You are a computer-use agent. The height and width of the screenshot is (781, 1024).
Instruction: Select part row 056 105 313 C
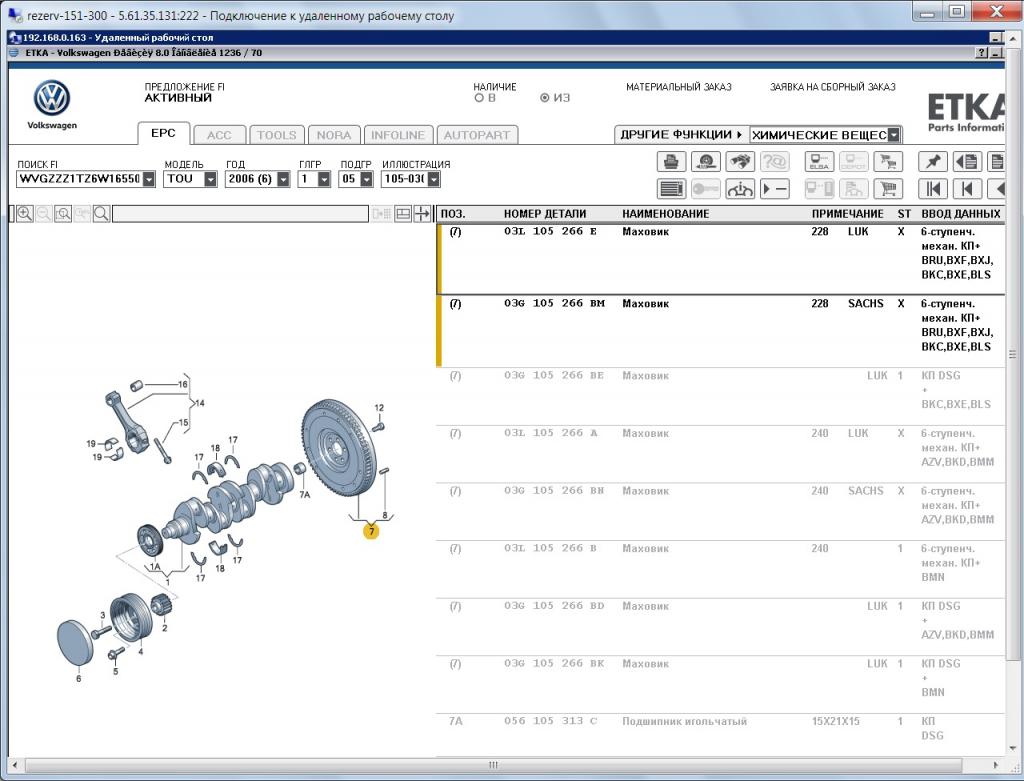[720, 735]
